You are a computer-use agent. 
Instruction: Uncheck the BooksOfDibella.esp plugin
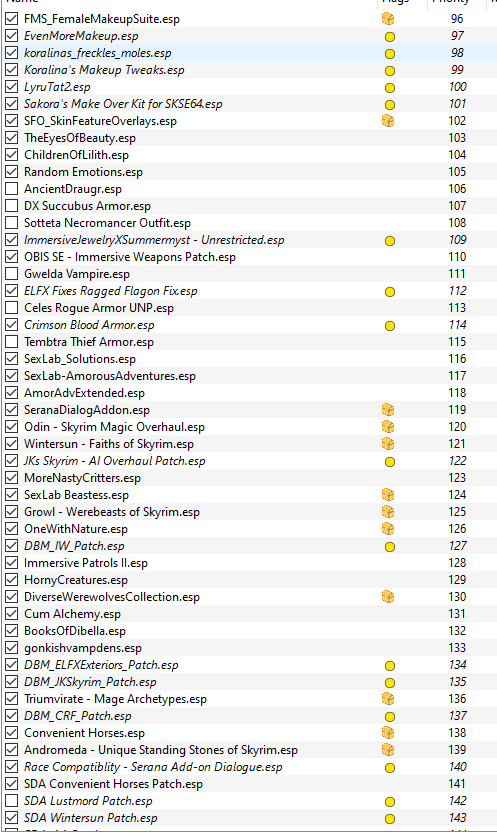coord(11,631)
